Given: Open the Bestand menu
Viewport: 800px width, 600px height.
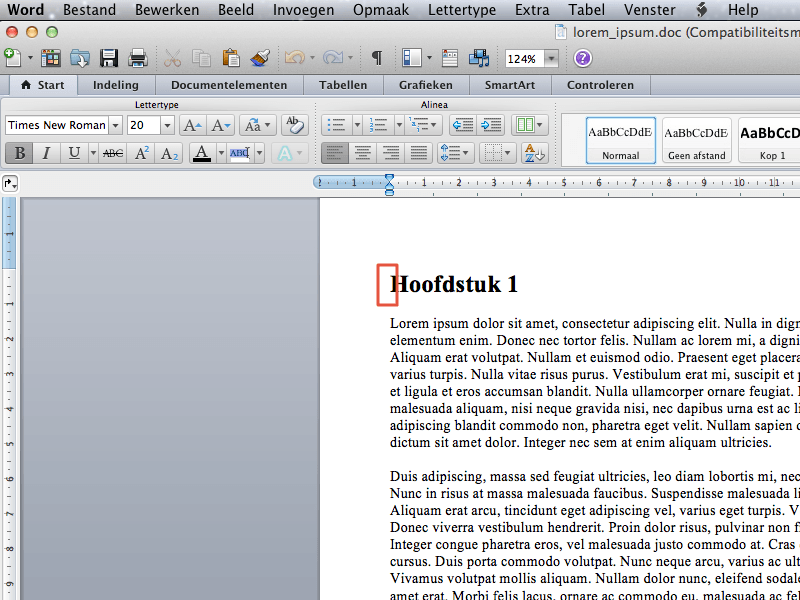Looking at the screenshot, I should click(89, 10).
